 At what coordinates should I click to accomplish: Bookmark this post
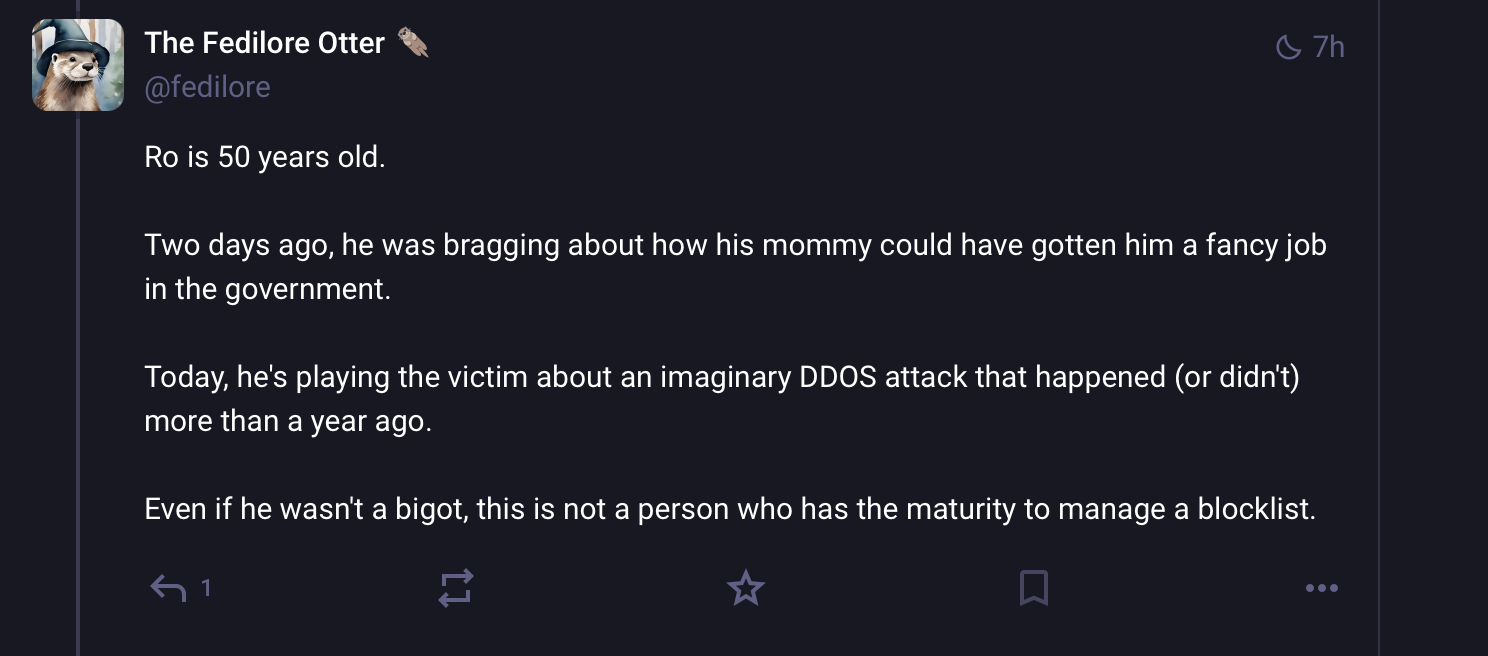(1033, 588)
